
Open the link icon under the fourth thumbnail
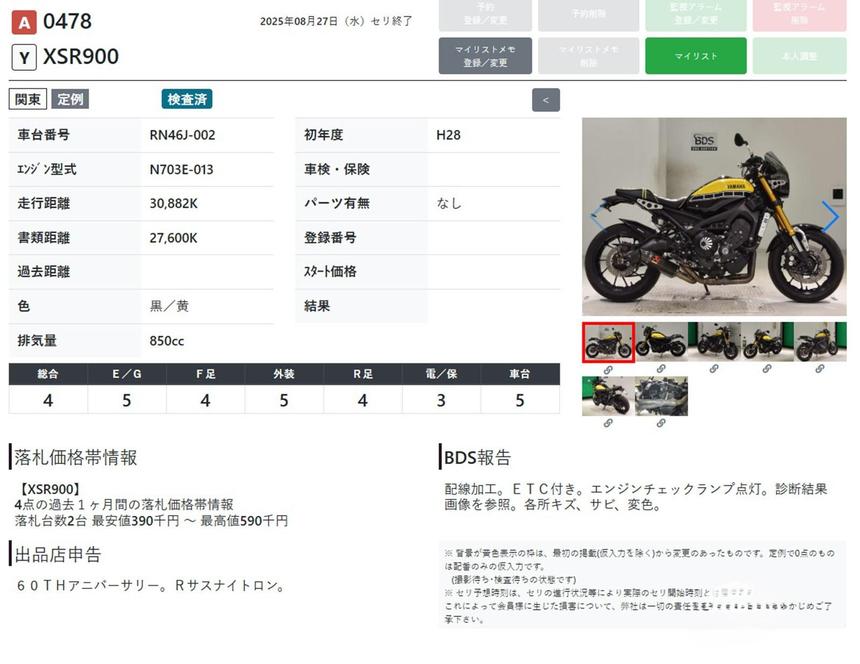(767, 369)
